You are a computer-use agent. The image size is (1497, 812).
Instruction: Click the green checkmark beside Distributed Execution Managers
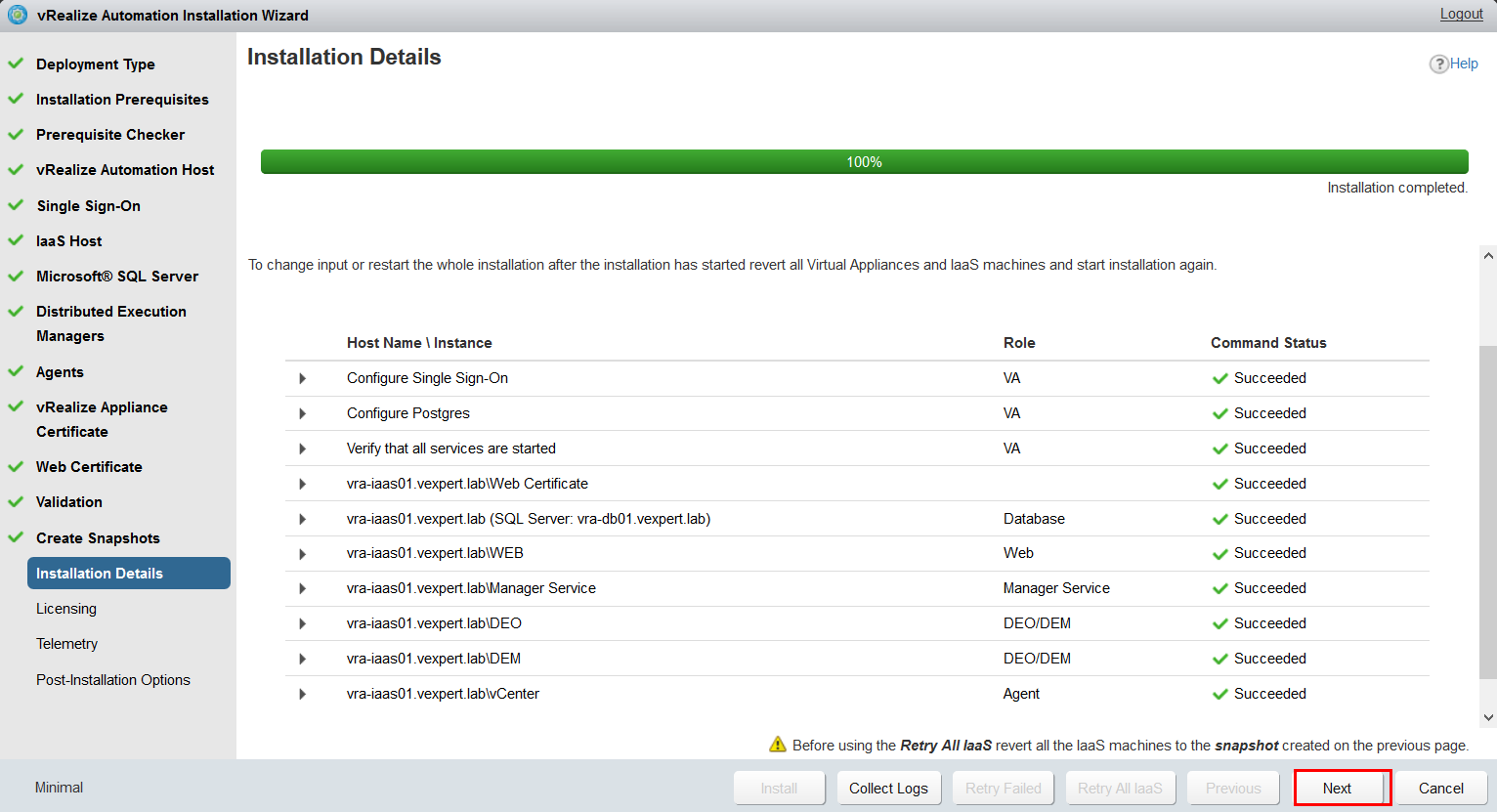[x=16, y=311]
